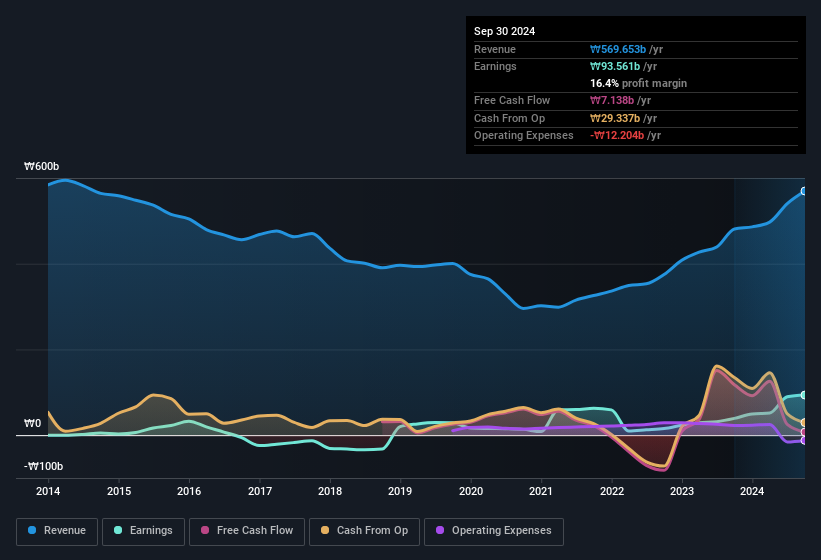This screenshot has height=560, width=821.
Task: Toggle the Revenue legend button
Action: [57, 531]
